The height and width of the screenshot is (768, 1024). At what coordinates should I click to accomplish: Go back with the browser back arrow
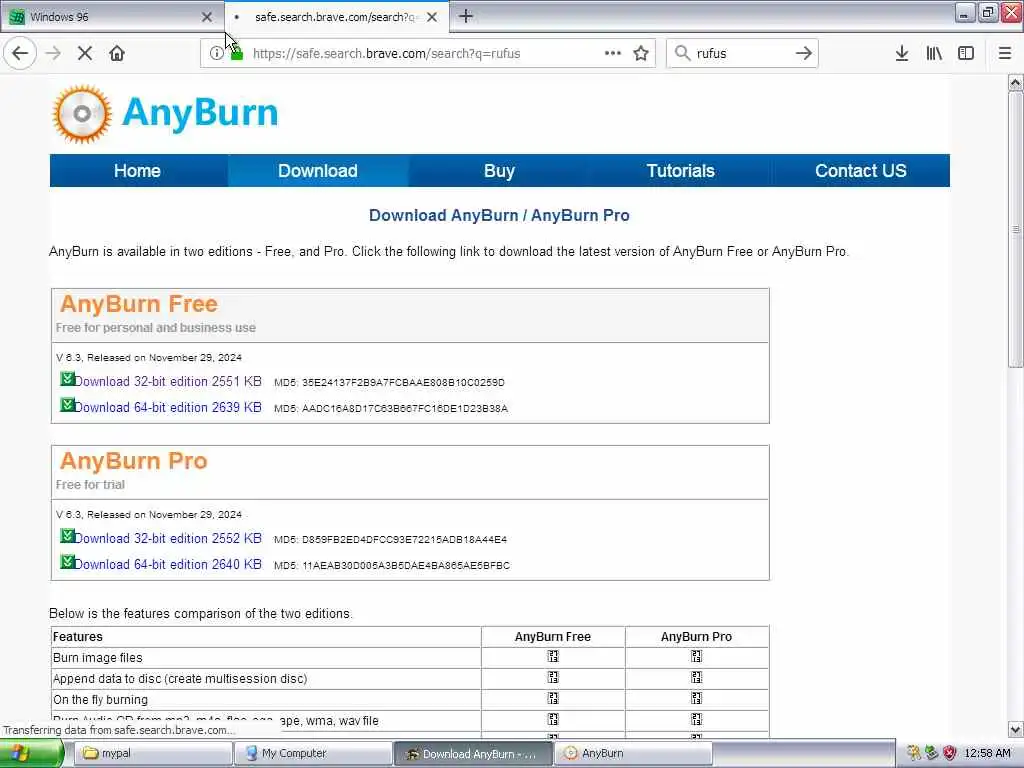(x=20, y=53)
